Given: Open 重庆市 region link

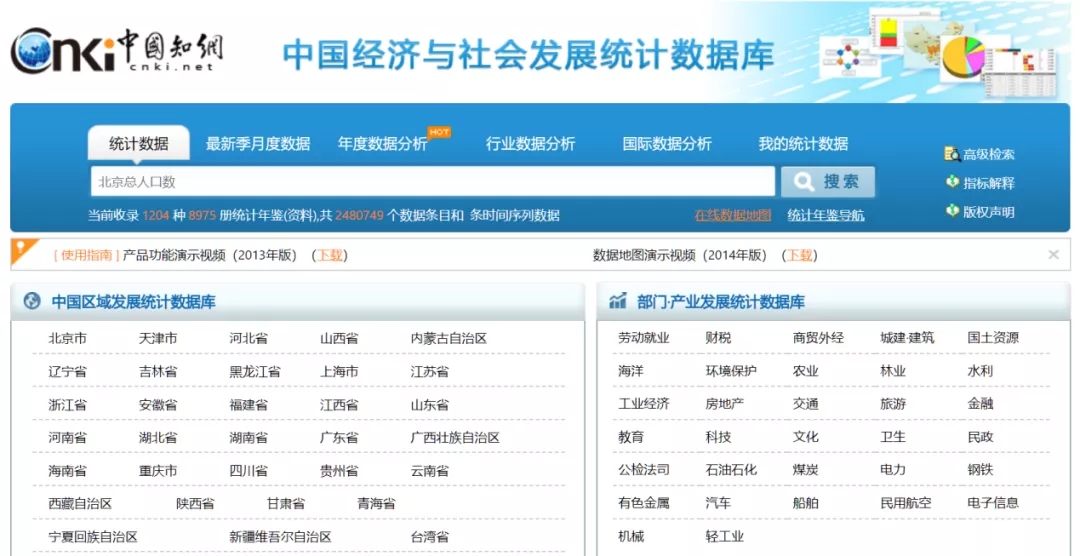Looking at the screenshot, I should (x=158, y=471).
